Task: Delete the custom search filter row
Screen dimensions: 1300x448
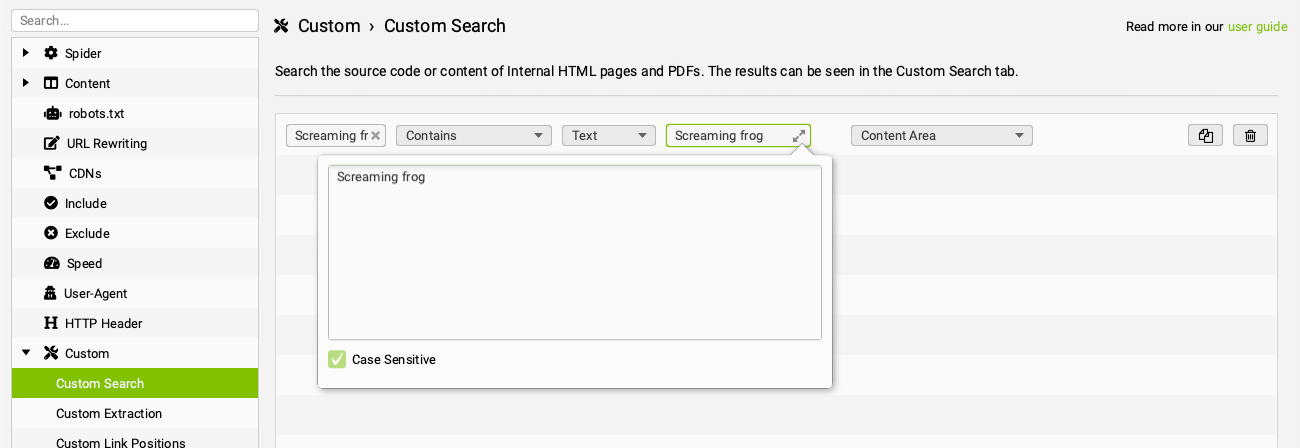Action: [x=1250, y=136]
